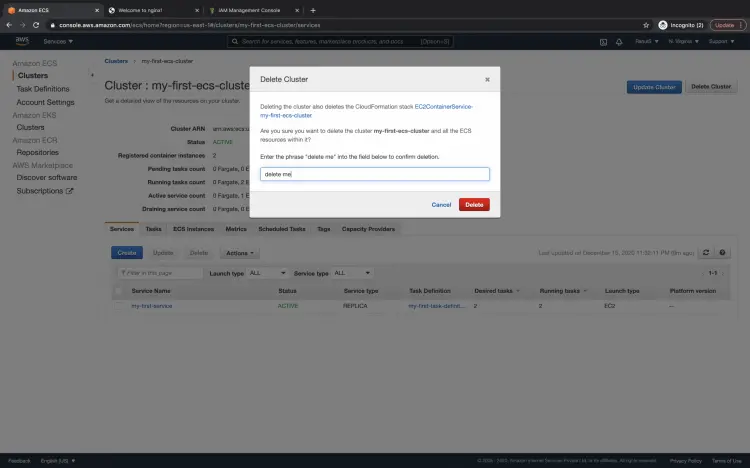Click the browser address bar URL
Screen dimensions: 750x468
pos(189,25)
